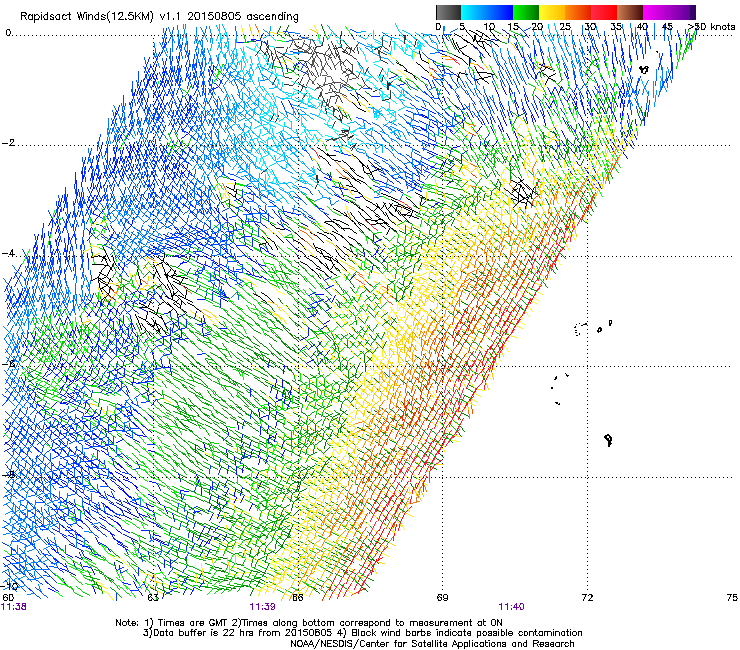This screenshot has height=650, width=740.
Task: Click the '25' legend scale label
Action: point(565,27)
